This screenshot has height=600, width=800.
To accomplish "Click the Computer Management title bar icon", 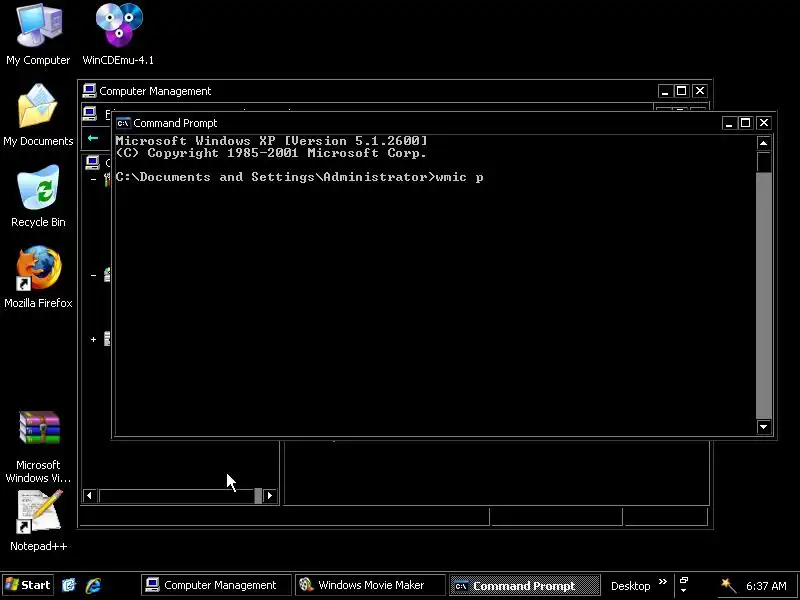I will 89,91.
